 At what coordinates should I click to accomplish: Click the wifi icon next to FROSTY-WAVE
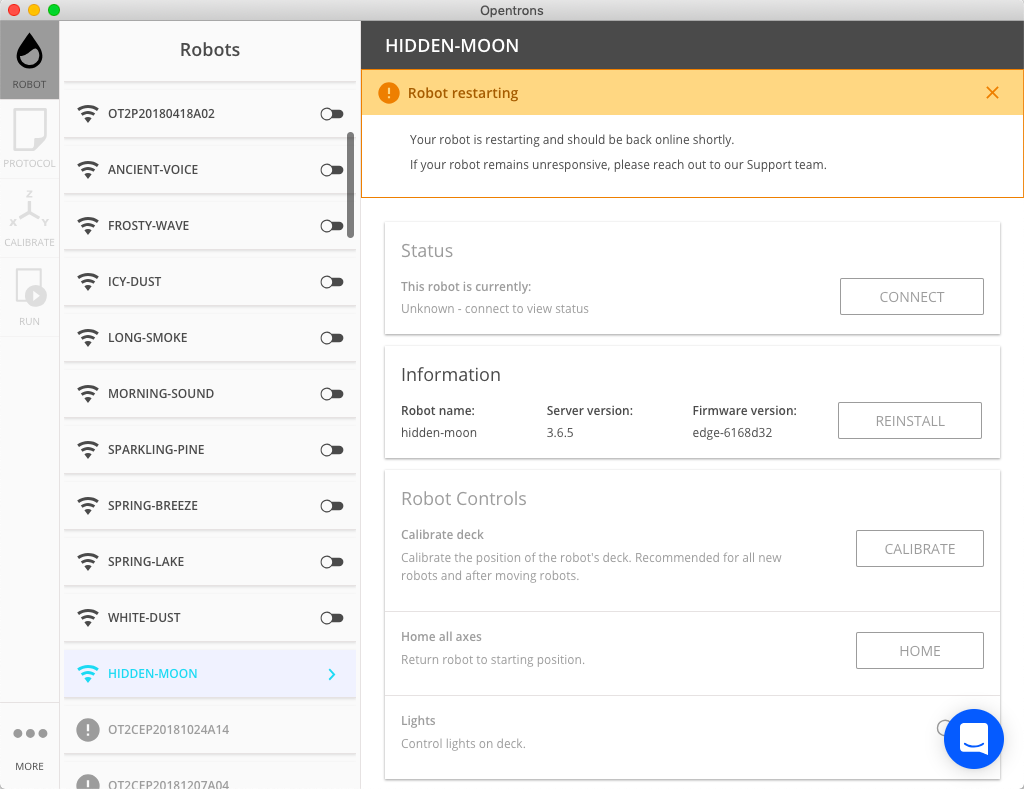click(88, 226)
